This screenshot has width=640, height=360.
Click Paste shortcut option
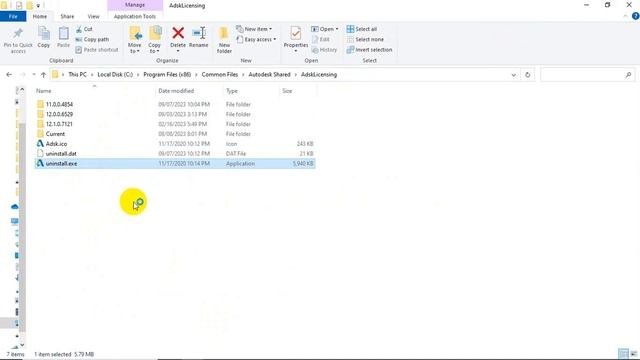click(97, 50)
